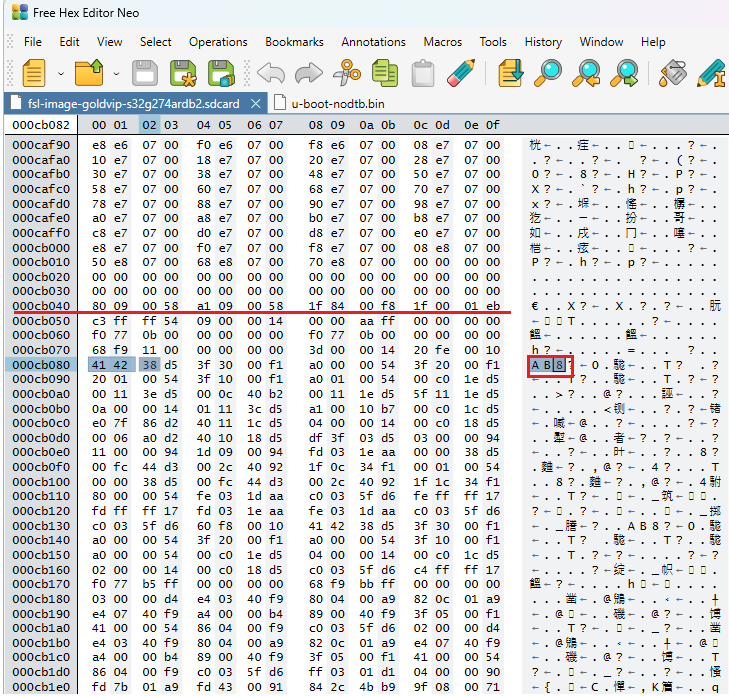Screen dimensions: 729x696
Task: Click the Fill paint bucket icon
Action: (673, 73)
